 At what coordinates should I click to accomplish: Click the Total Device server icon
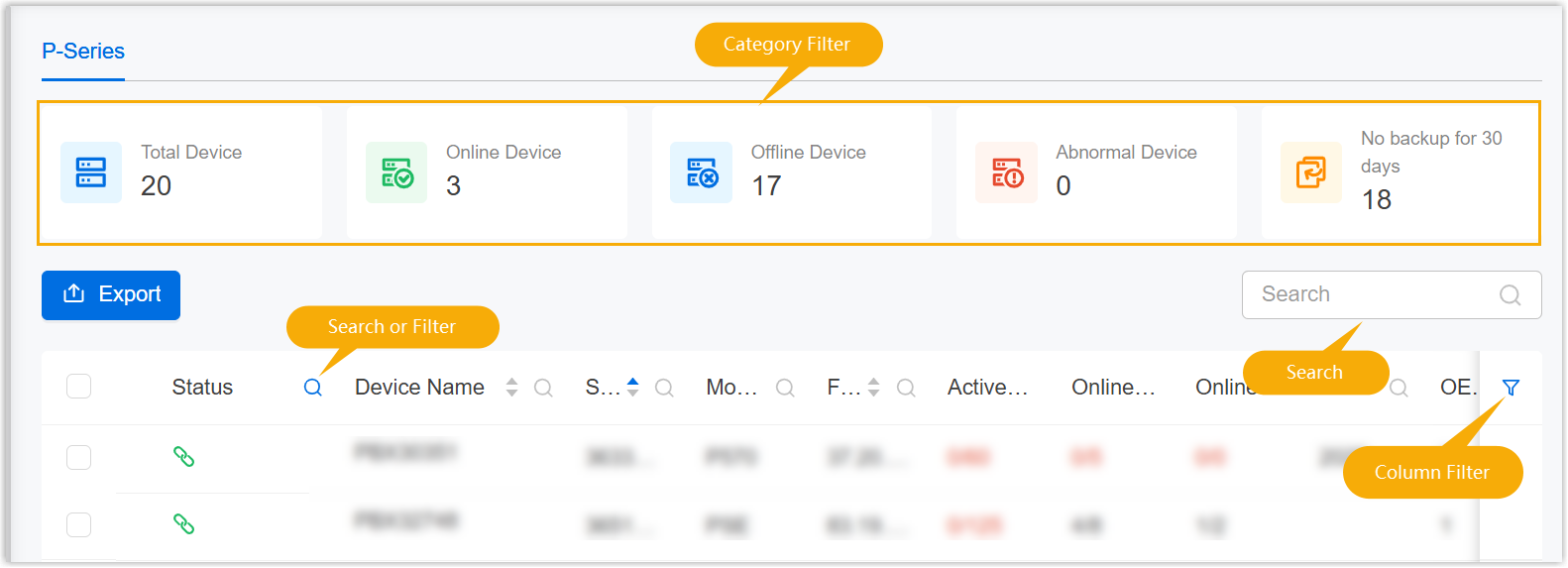point(91,172)
